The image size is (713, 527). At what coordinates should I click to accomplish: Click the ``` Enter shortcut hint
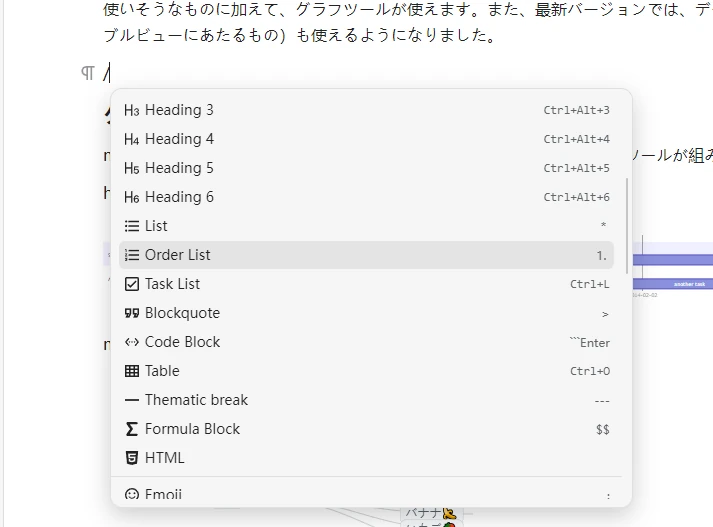pyautogui.click(x=590, y=342)
